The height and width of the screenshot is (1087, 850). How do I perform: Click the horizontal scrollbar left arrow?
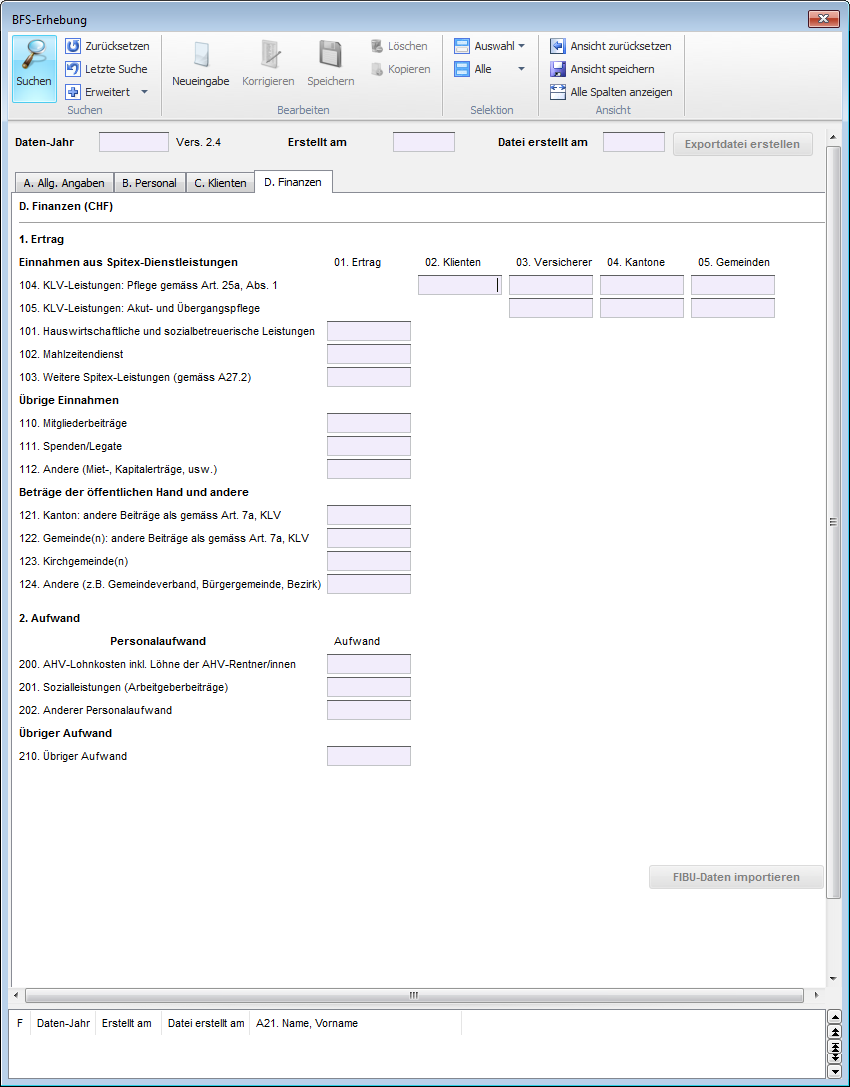[17, 995]
